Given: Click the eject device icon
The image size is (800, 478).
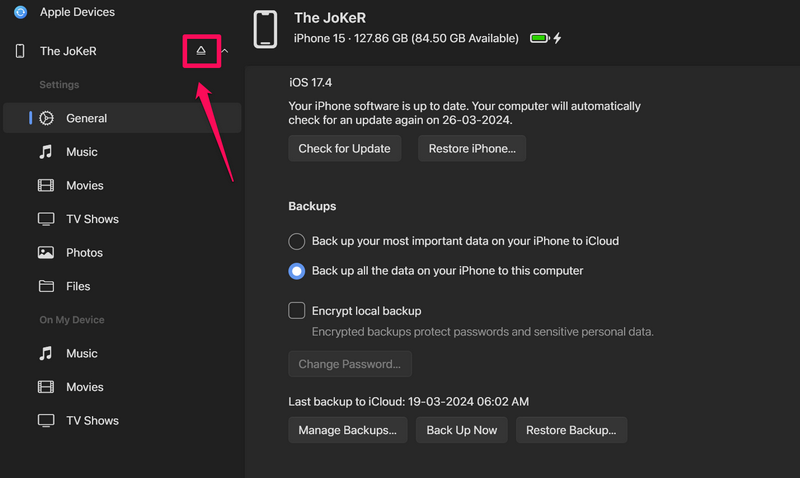Looking at the screenshot, I should 201,50.
